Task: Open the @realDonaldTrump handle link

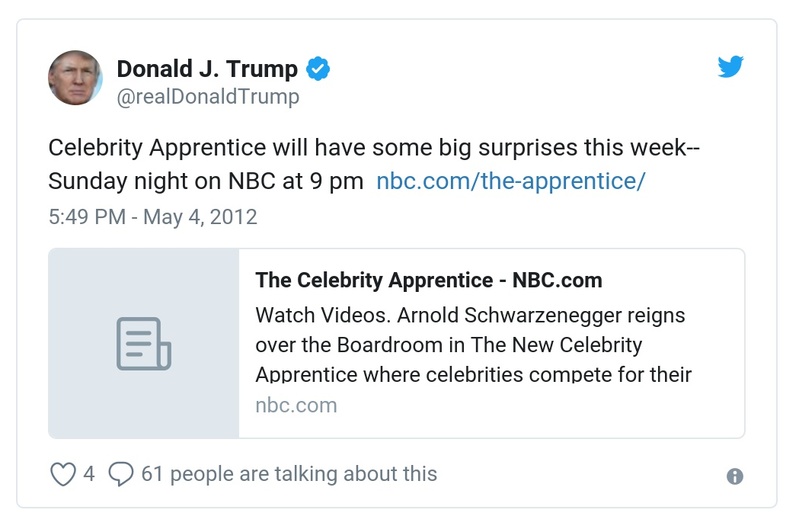Action: pos(208,98)
